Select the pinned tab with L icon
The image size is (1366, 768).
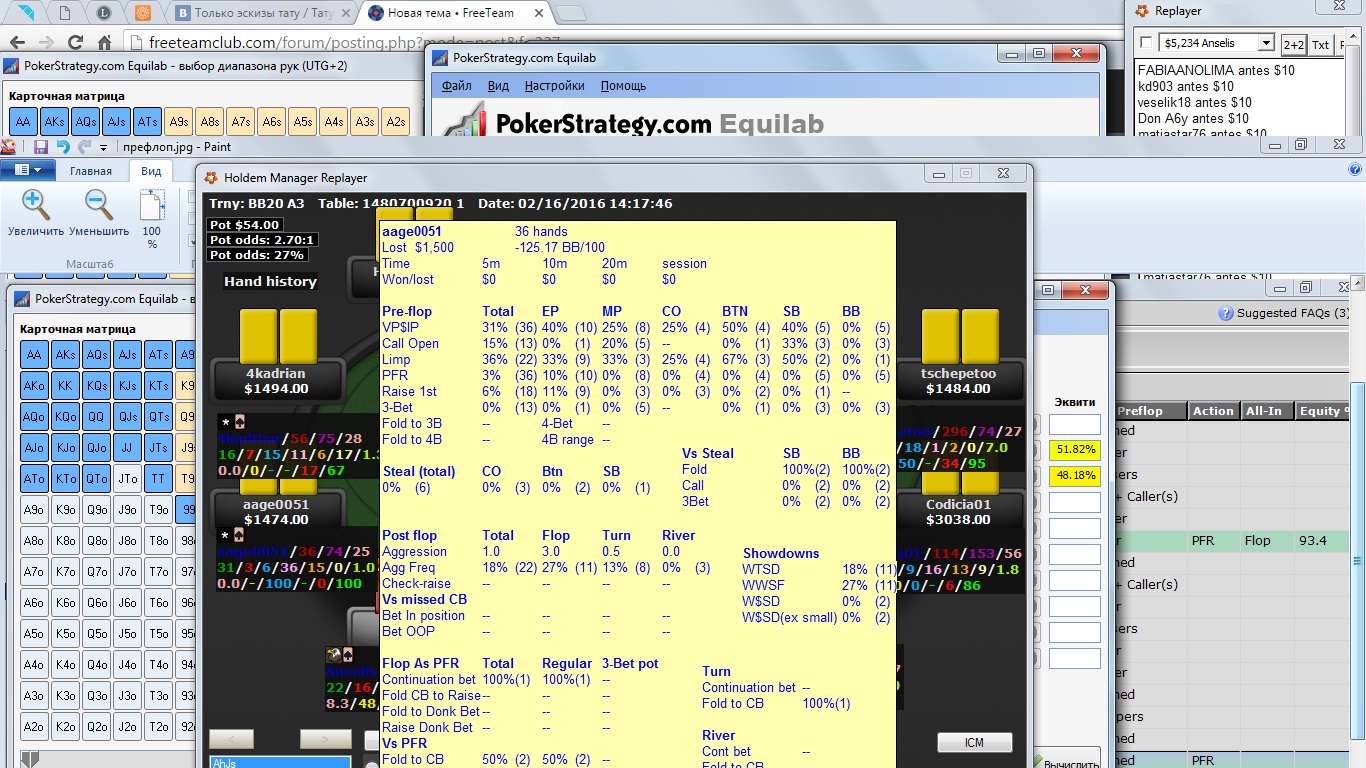(104, 13)
